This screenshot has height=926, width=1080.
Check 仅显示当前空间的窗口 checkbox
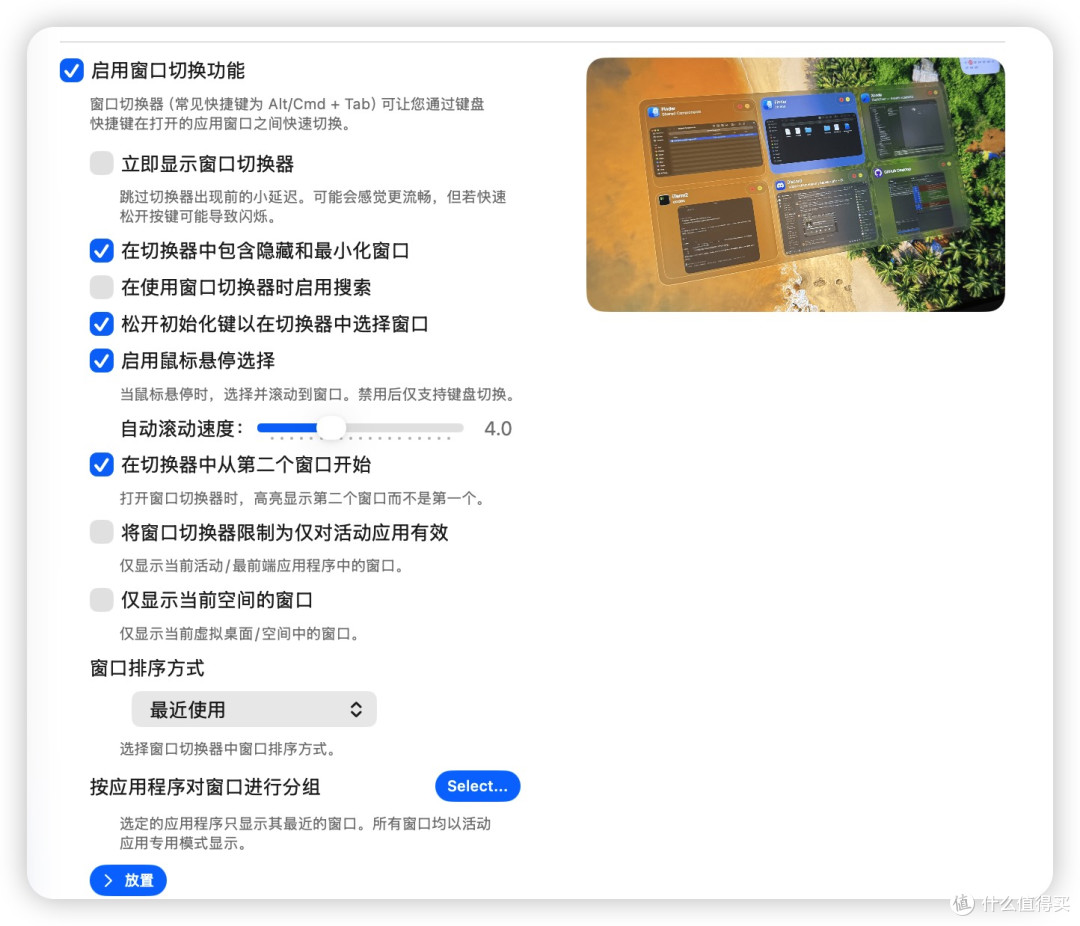pos(102,600)
